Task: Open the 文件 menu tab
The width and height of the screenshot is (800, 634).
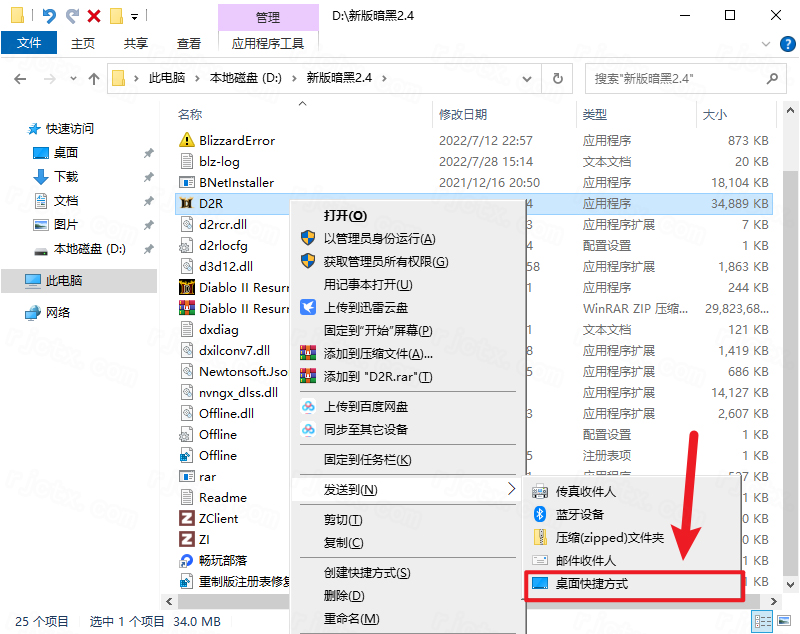Action: pyautogui.click(x=29, y=43)
